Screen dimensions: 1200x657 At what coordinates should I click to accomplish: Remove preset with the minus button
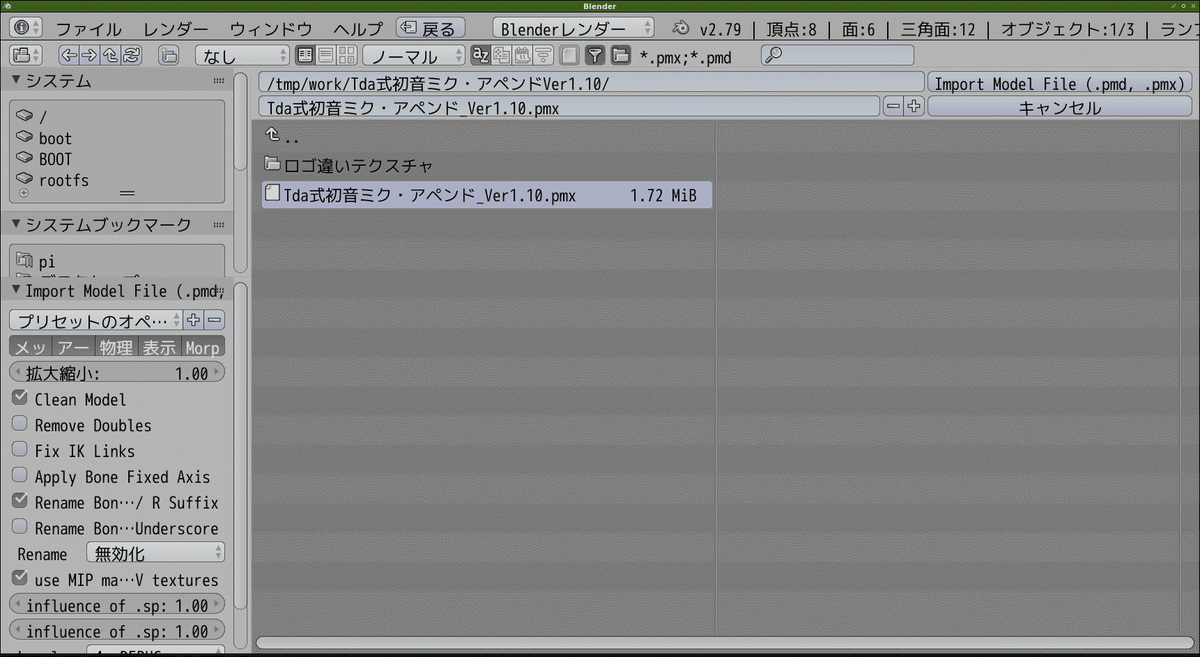pos(214,320)
